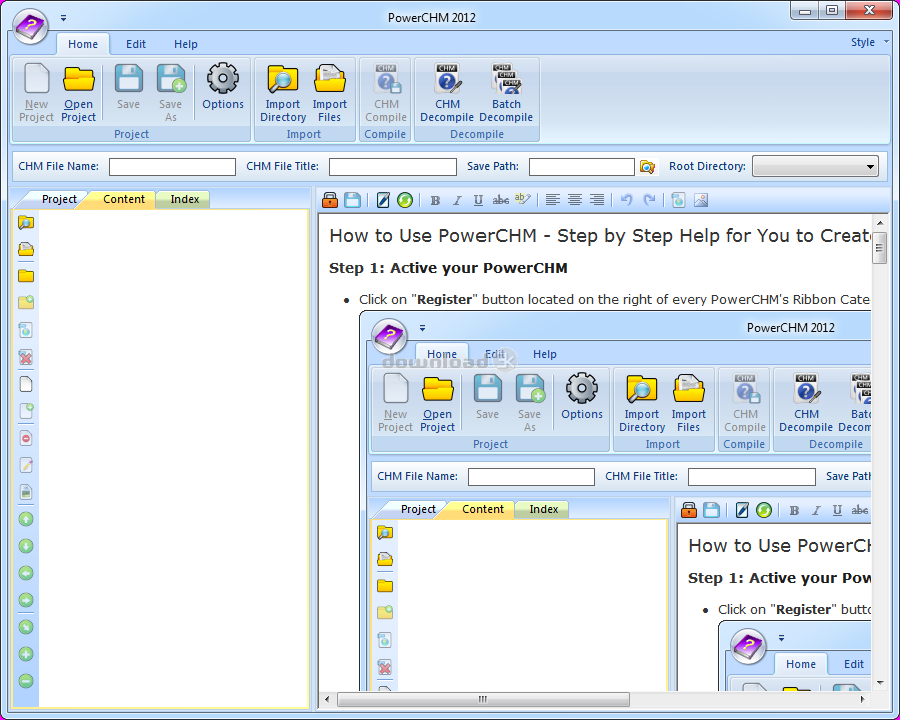Click the Batch Decompile ribbon button
Image resolution: width=900 pixels, height=720 pixels.
506,92
